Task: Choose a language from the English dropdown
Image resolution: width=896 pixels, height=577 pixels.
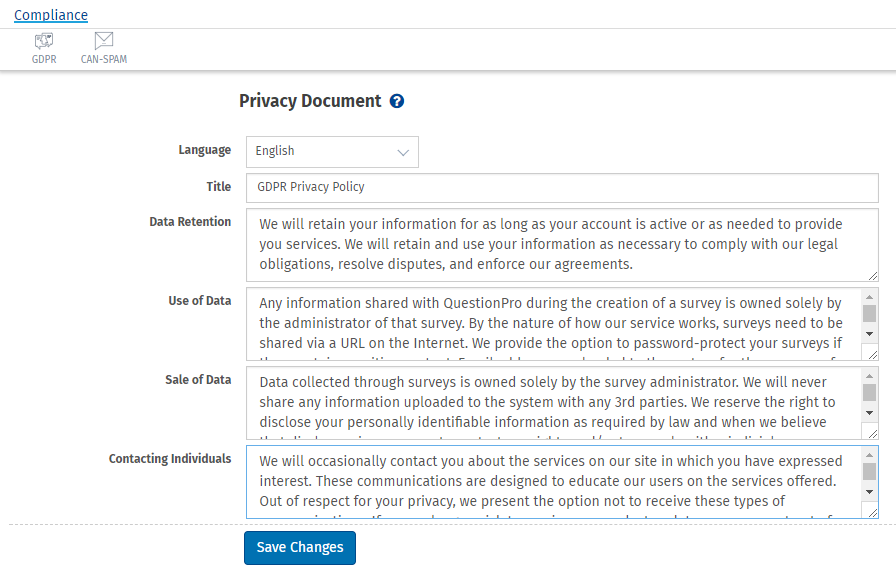Action: tap(332, 151)
